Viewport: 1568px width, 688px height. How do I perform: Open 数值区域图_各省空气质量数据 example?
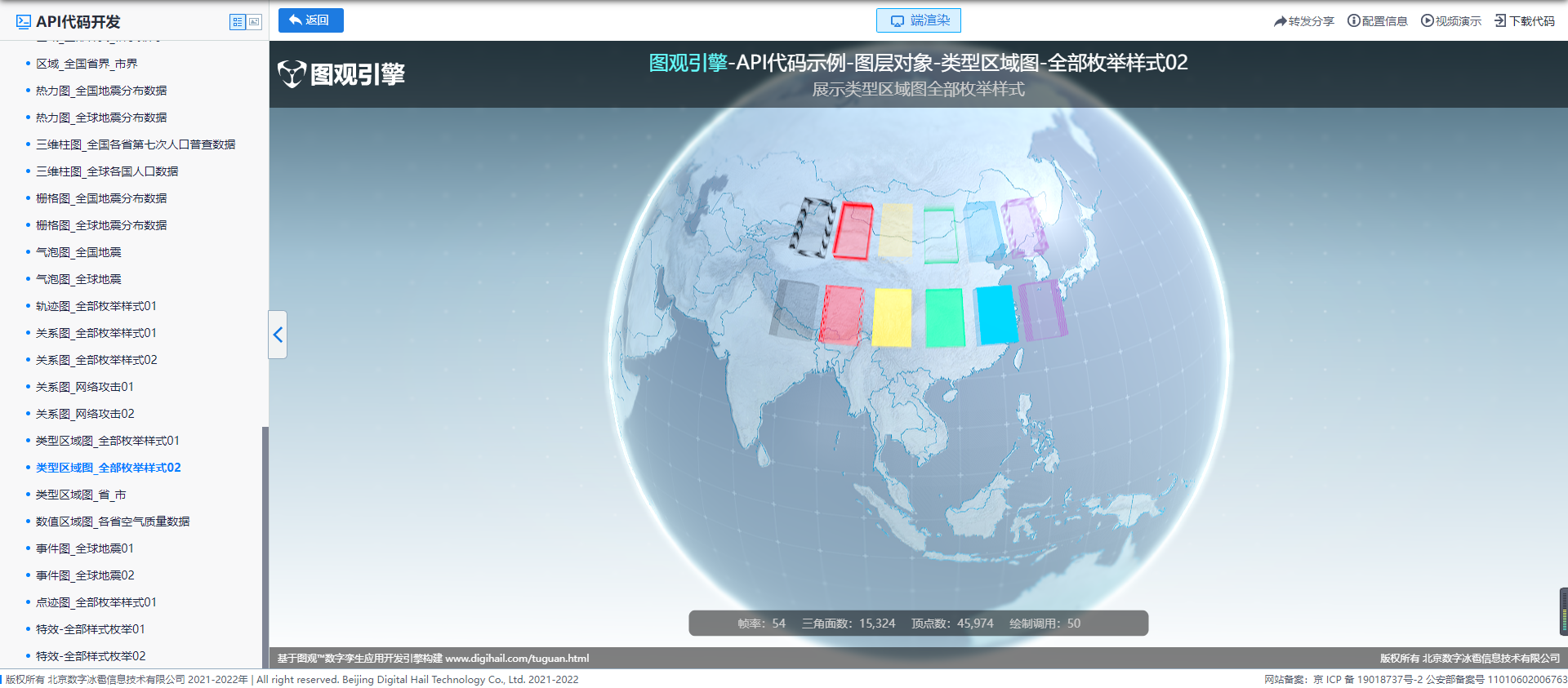113,522
